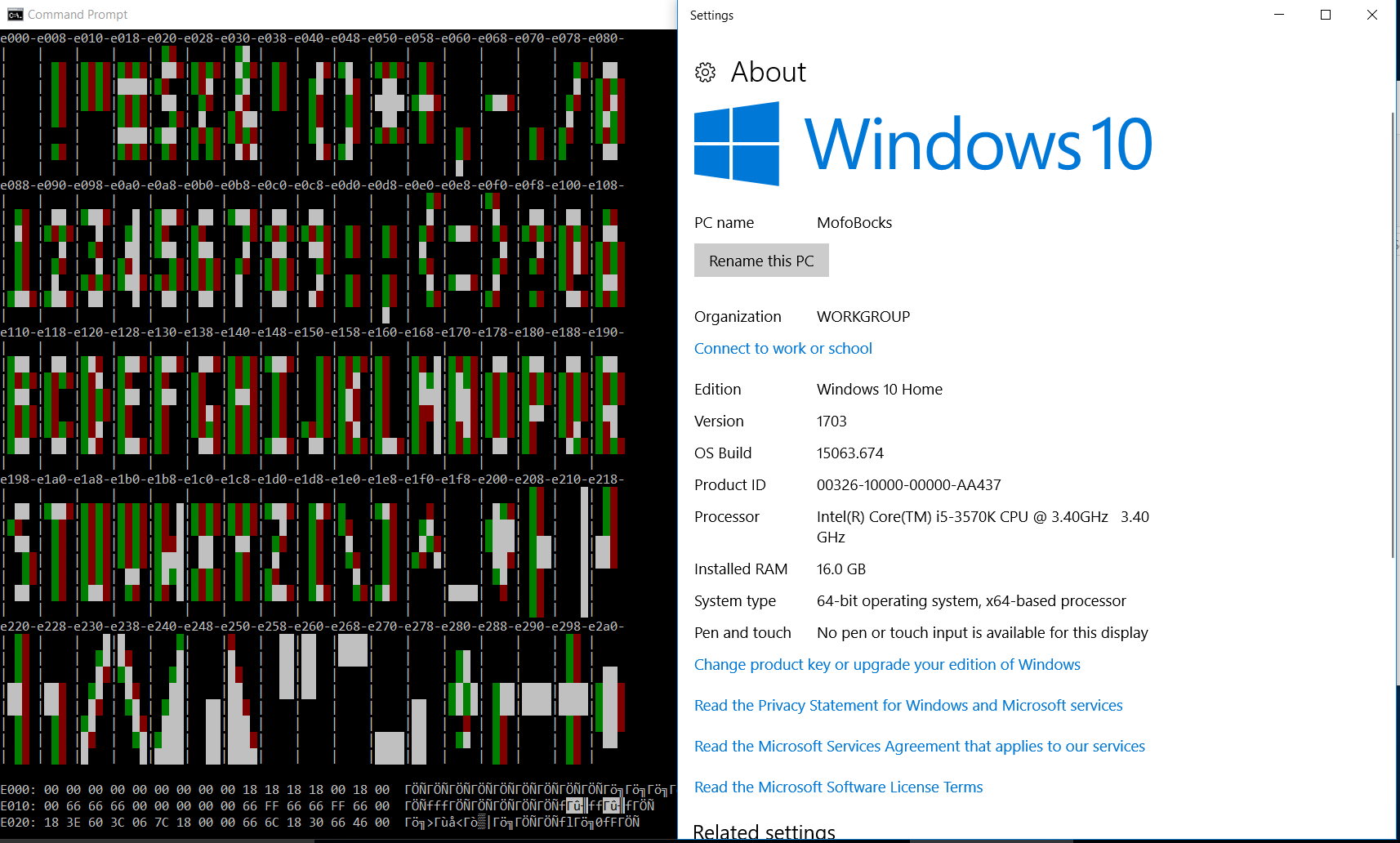Select the OS Build value 15063.674
The height and width of the screenshot is (843, 1400).
tap(850, 453)
